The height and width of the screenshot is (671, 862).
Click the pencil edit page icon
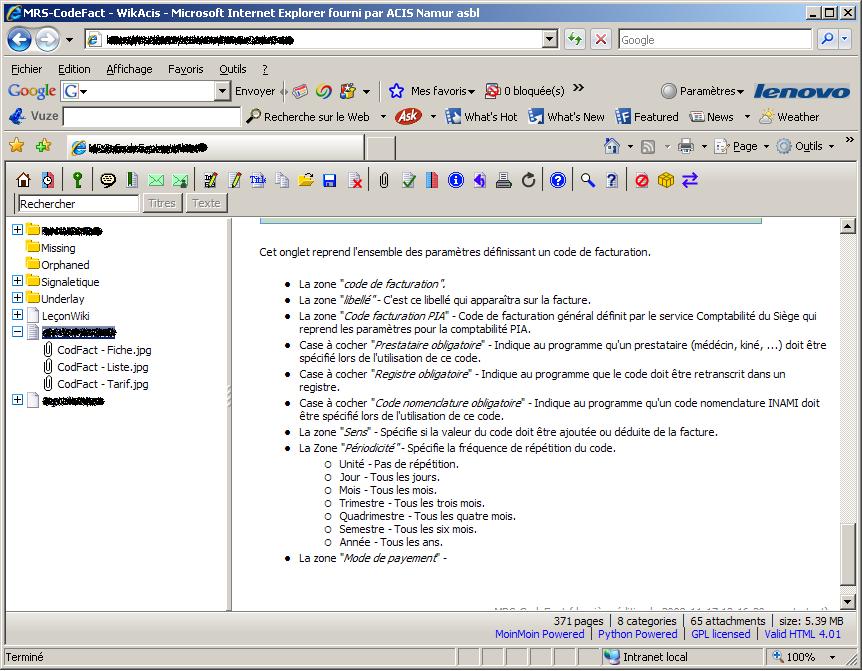pyautogui.click(x=235, y=180)
